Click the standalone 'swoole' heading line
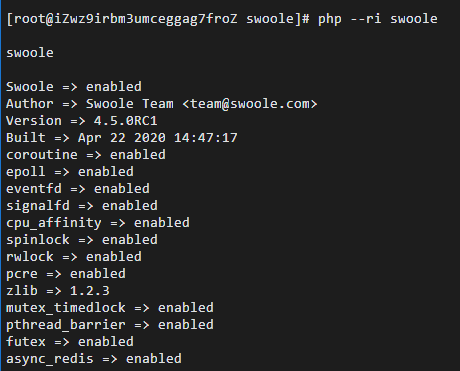 [30, 53]
